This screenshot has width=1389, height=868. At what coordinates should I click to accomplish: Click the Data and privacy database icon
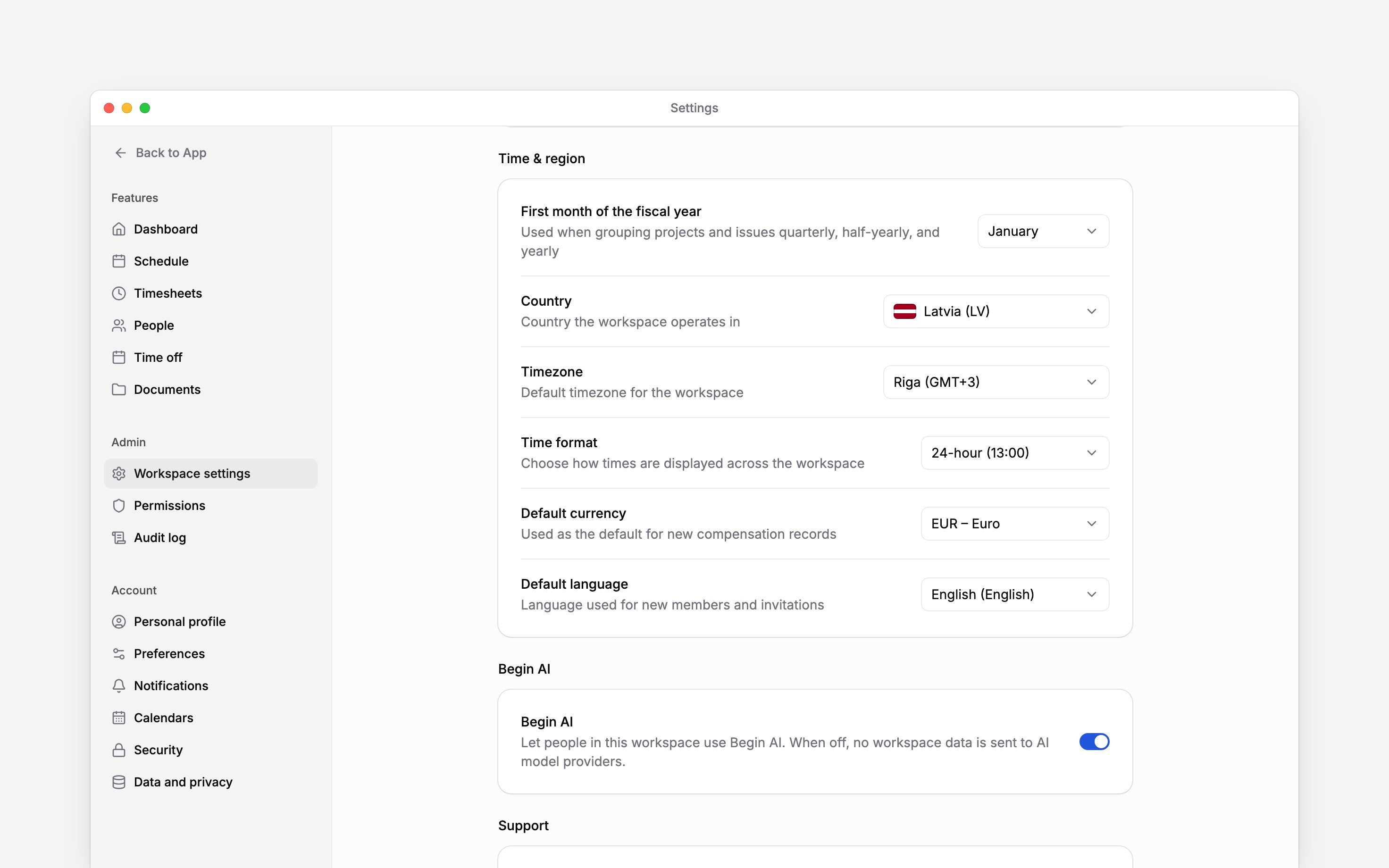click(119, 783)
